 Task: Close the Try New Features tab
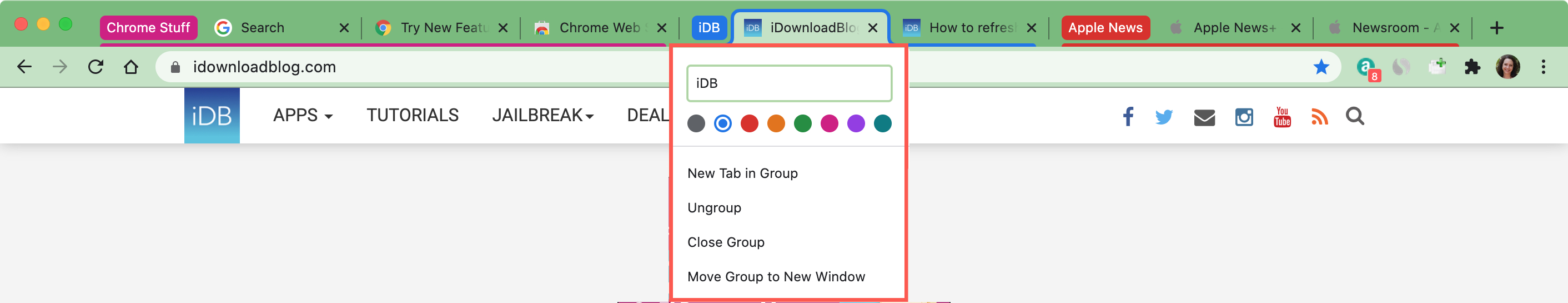(x=503, y=28)
